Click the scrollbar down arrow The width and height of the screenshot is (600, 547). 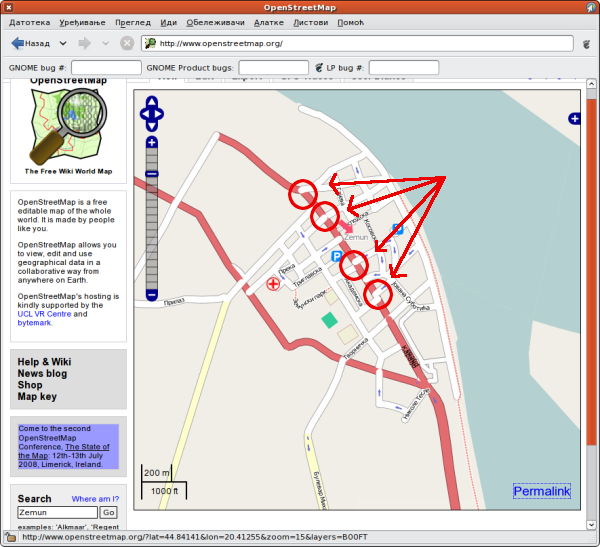coord(591,525)
